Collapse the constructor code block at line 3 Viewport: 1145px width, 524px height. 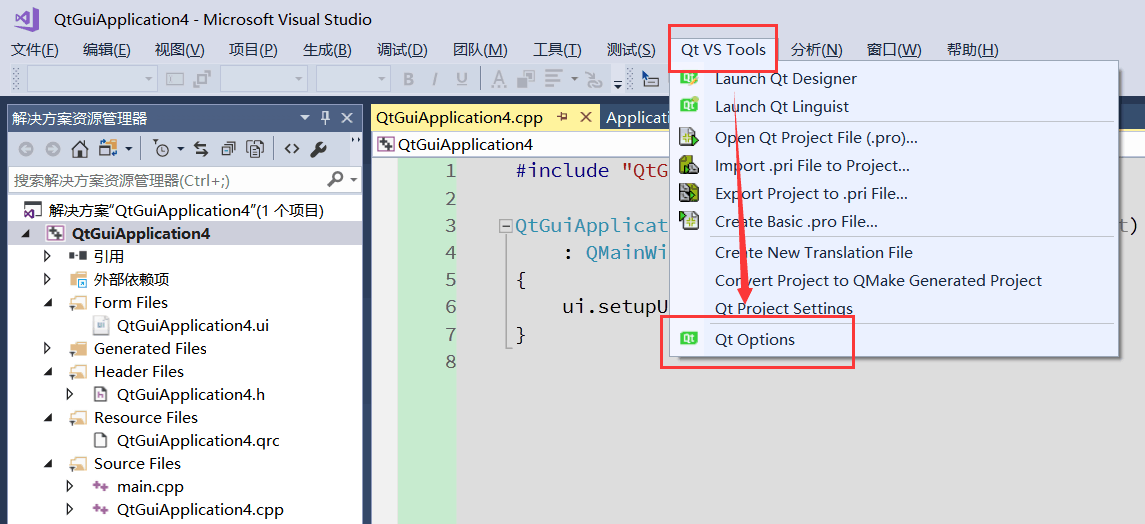[504, 226]
